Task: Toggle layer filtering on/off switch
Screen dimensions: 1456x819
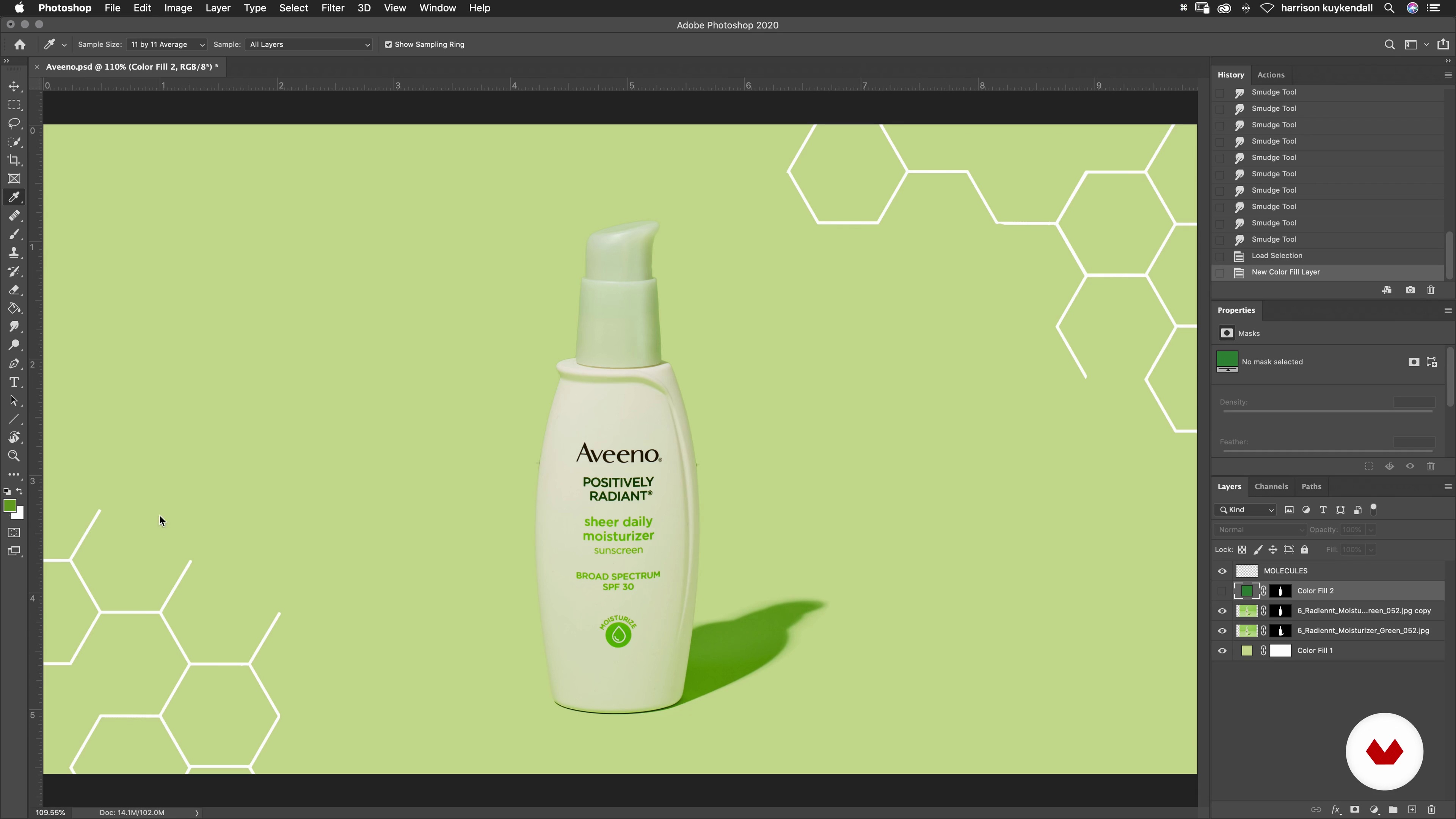Action: tap(1373, 509)
